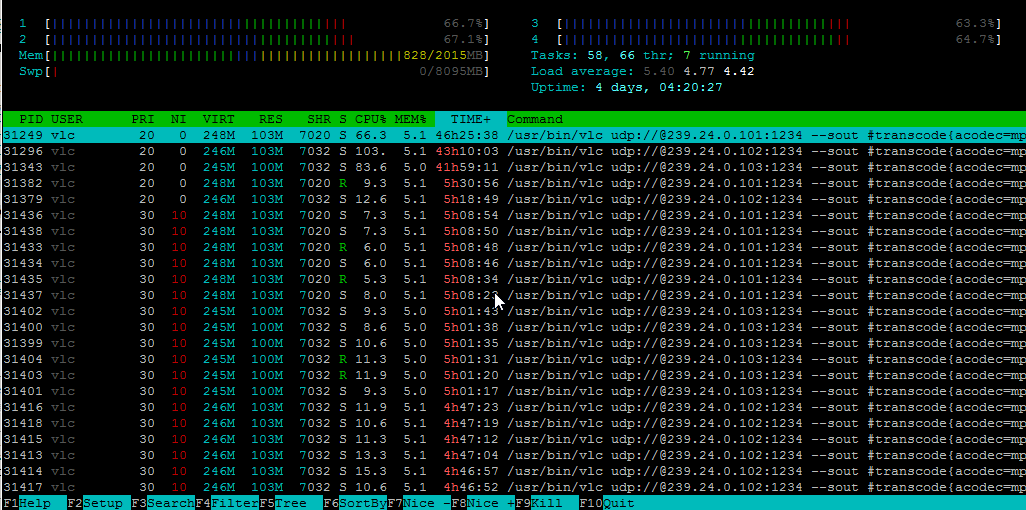1026x510 pixels.
Task: Sort by SHR column header
Action: pos(319,119)
